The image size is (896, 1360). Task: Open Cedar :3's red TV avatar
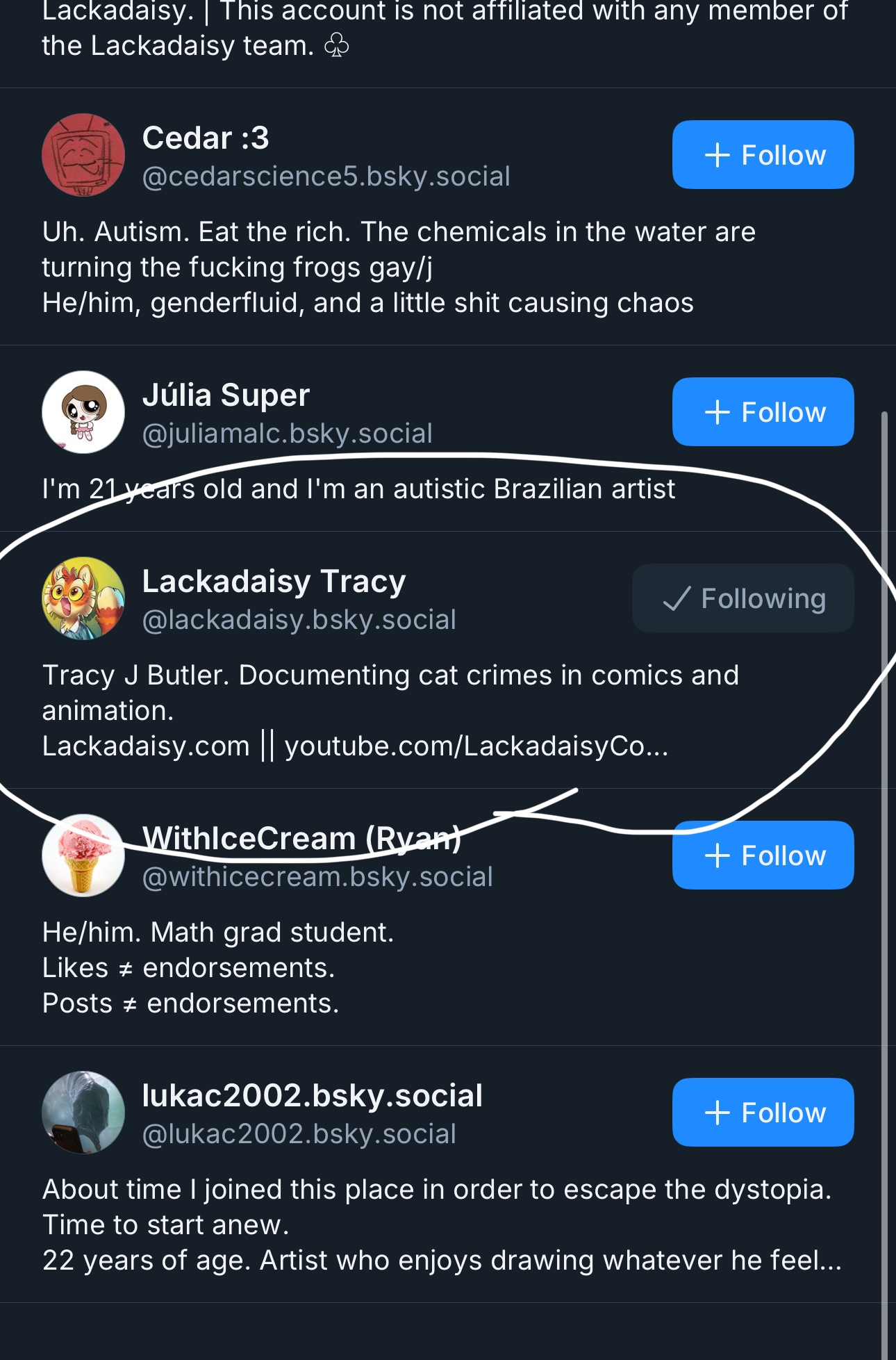tap(83, 155)
